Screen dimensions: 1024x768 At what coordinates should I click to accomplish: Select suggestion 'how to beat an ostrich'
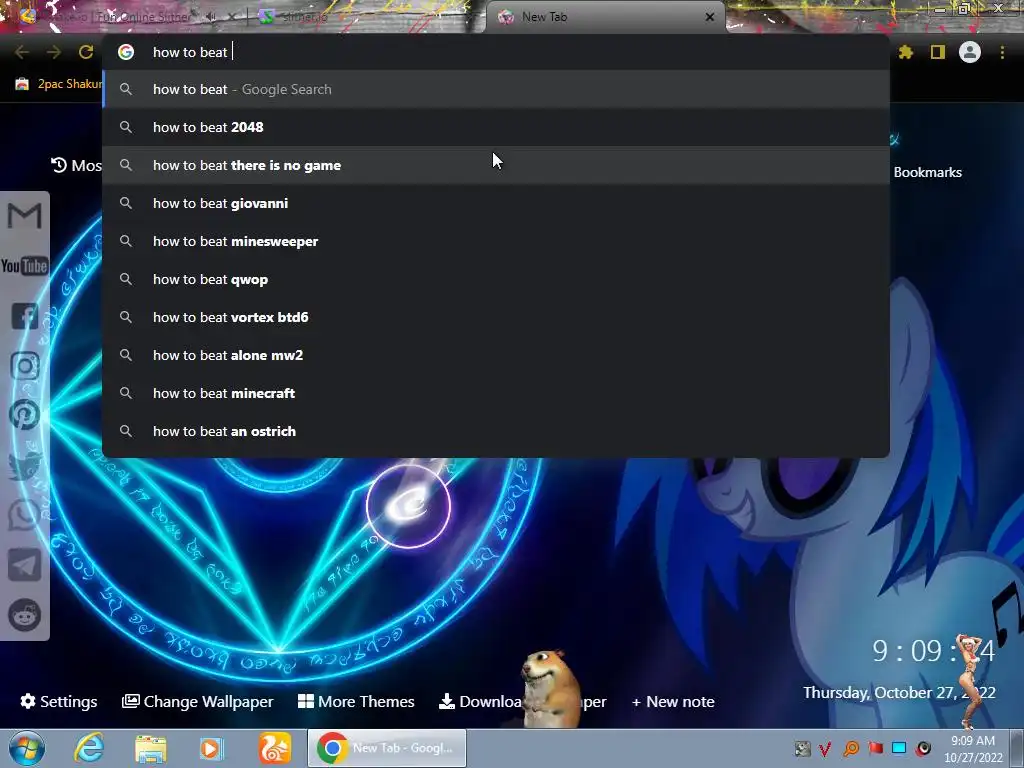496,431
